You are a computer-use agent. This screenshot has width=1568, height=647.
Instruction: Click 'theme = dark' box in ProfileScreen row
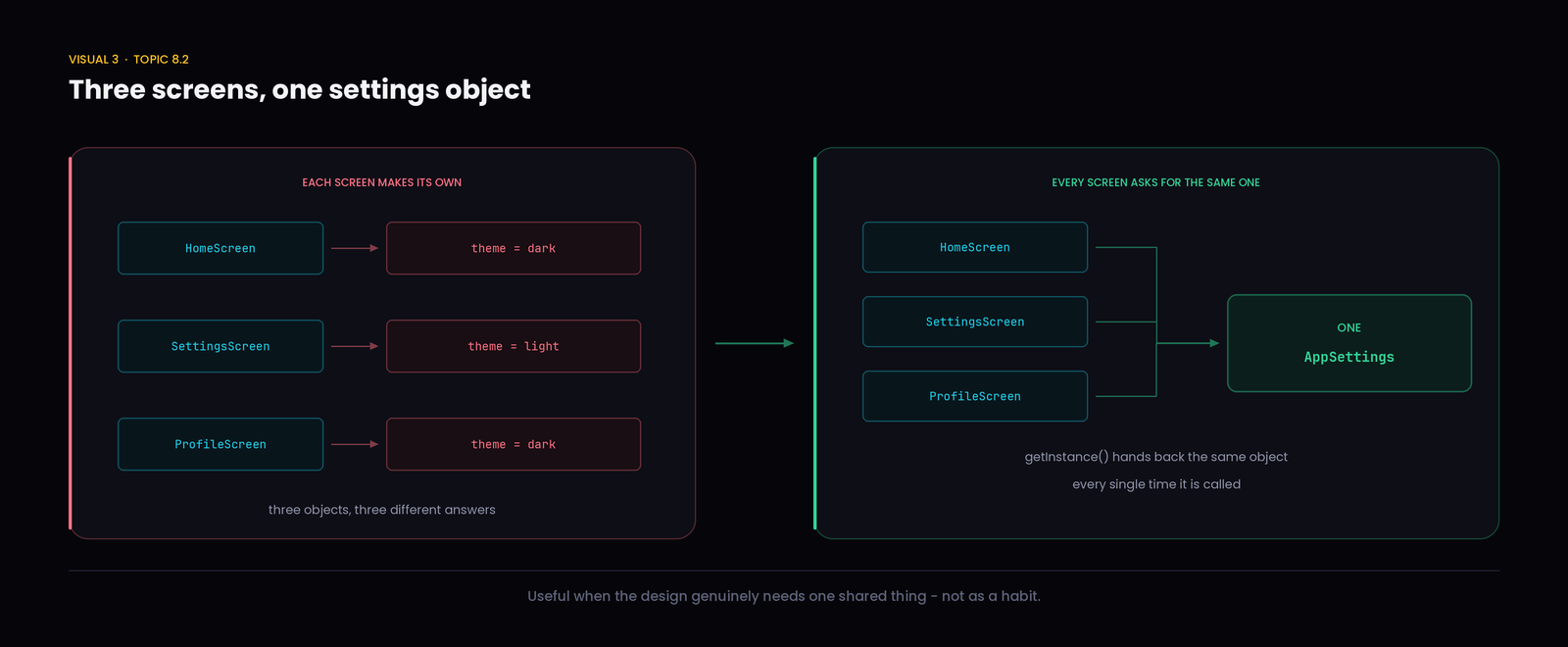(x=514, y=444)
